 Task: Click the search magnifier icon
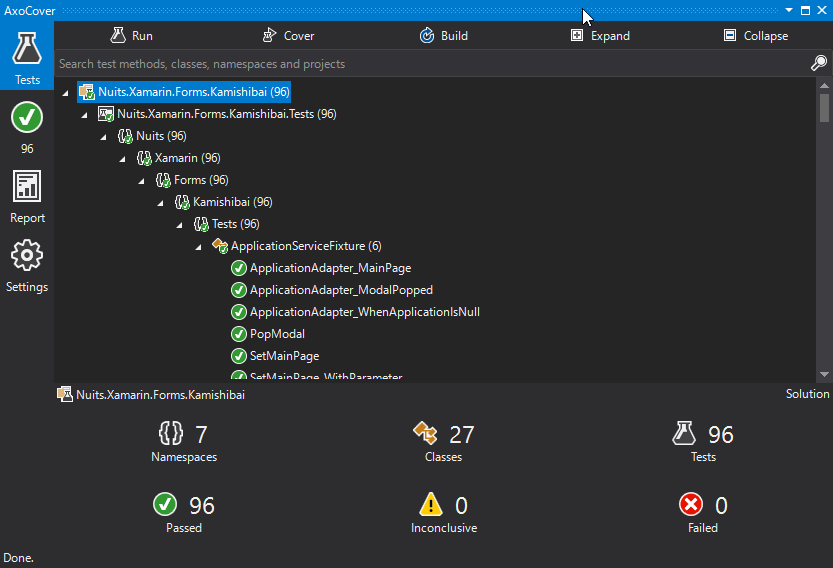coord(819,63)
